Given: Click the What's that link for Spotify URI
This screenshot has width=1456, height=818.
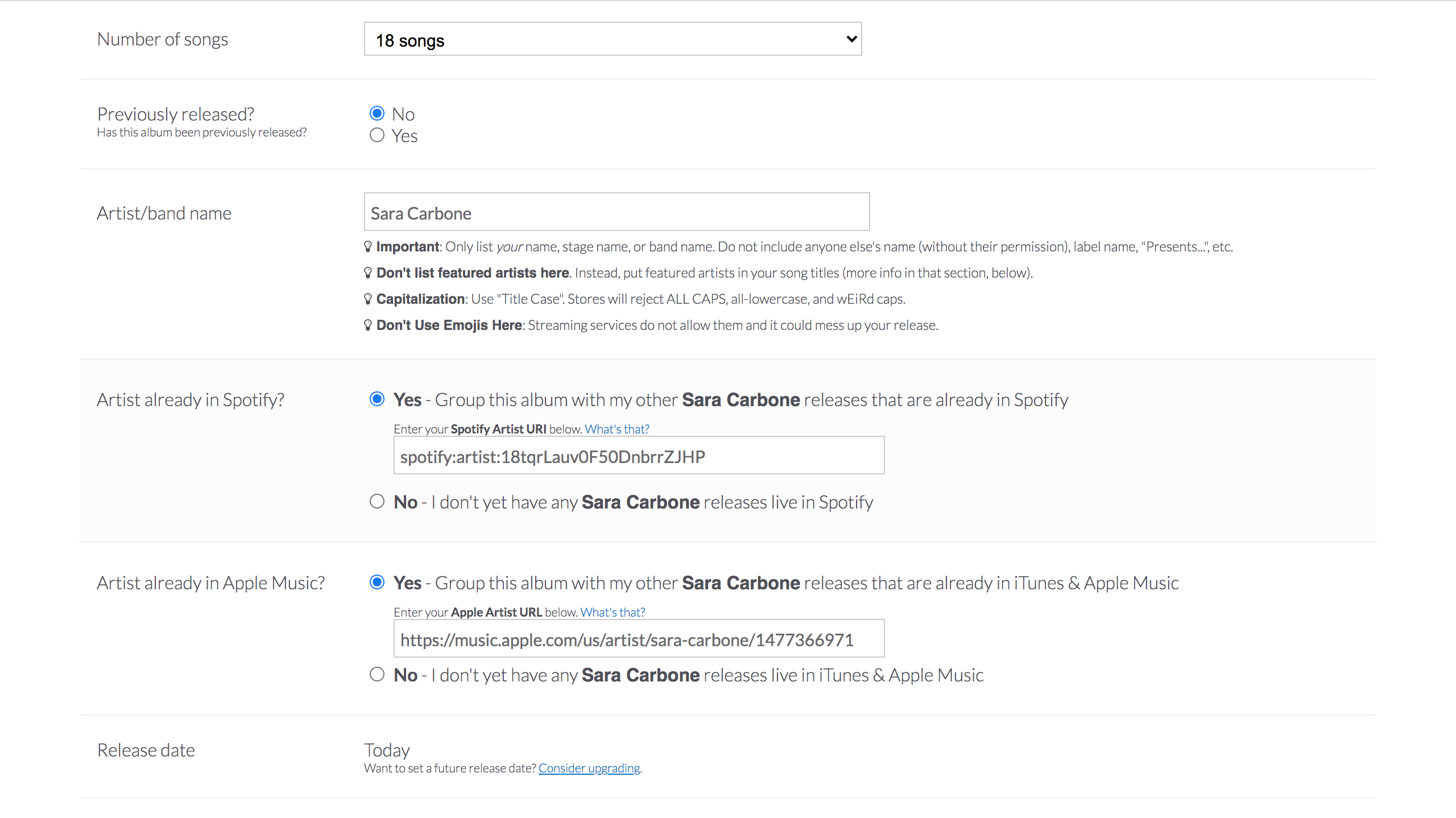Looking at the screenshot, I should click(x=617, y=429).
